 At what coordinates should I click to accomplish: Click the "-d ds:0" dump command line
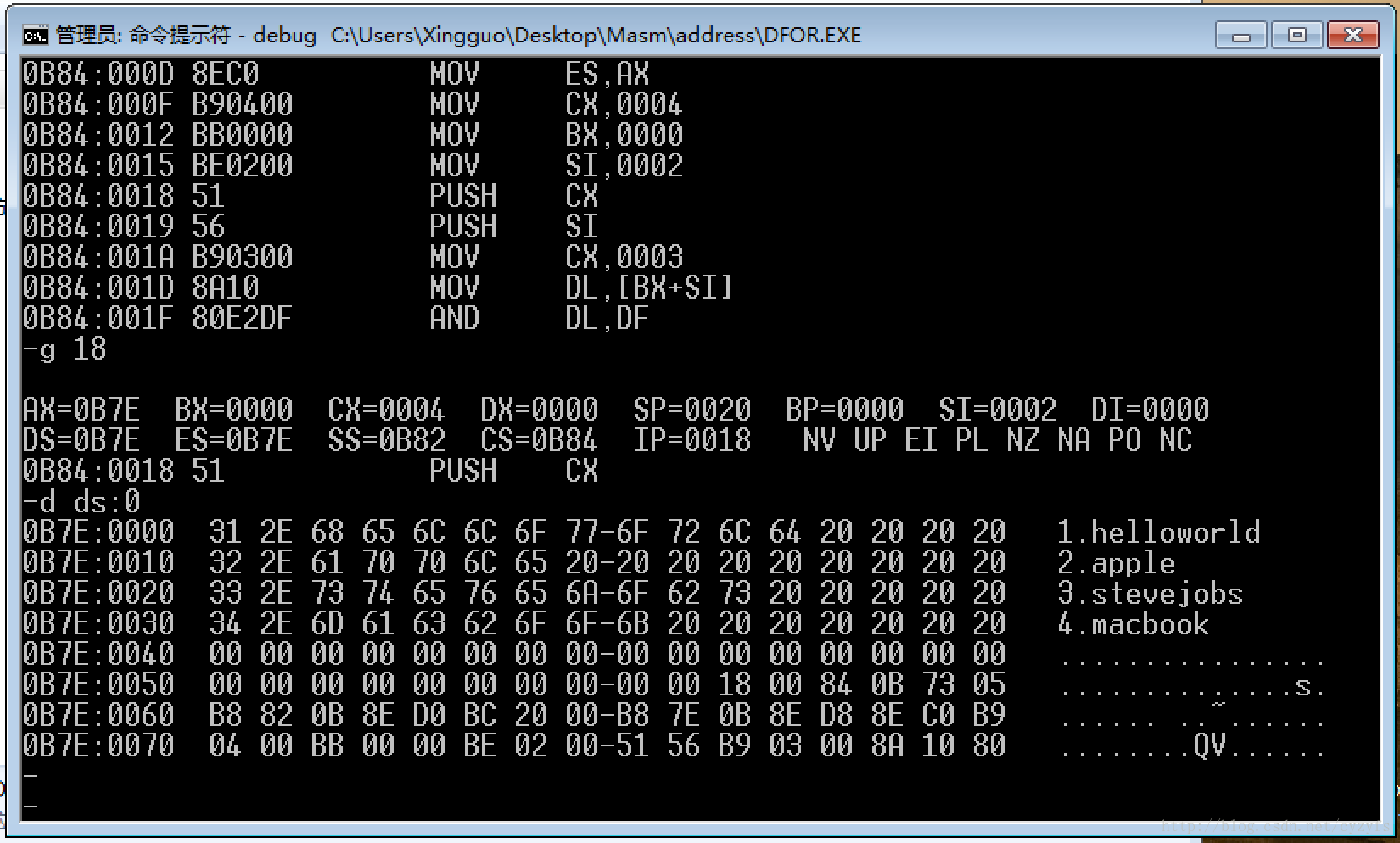[x=81, y=502]
